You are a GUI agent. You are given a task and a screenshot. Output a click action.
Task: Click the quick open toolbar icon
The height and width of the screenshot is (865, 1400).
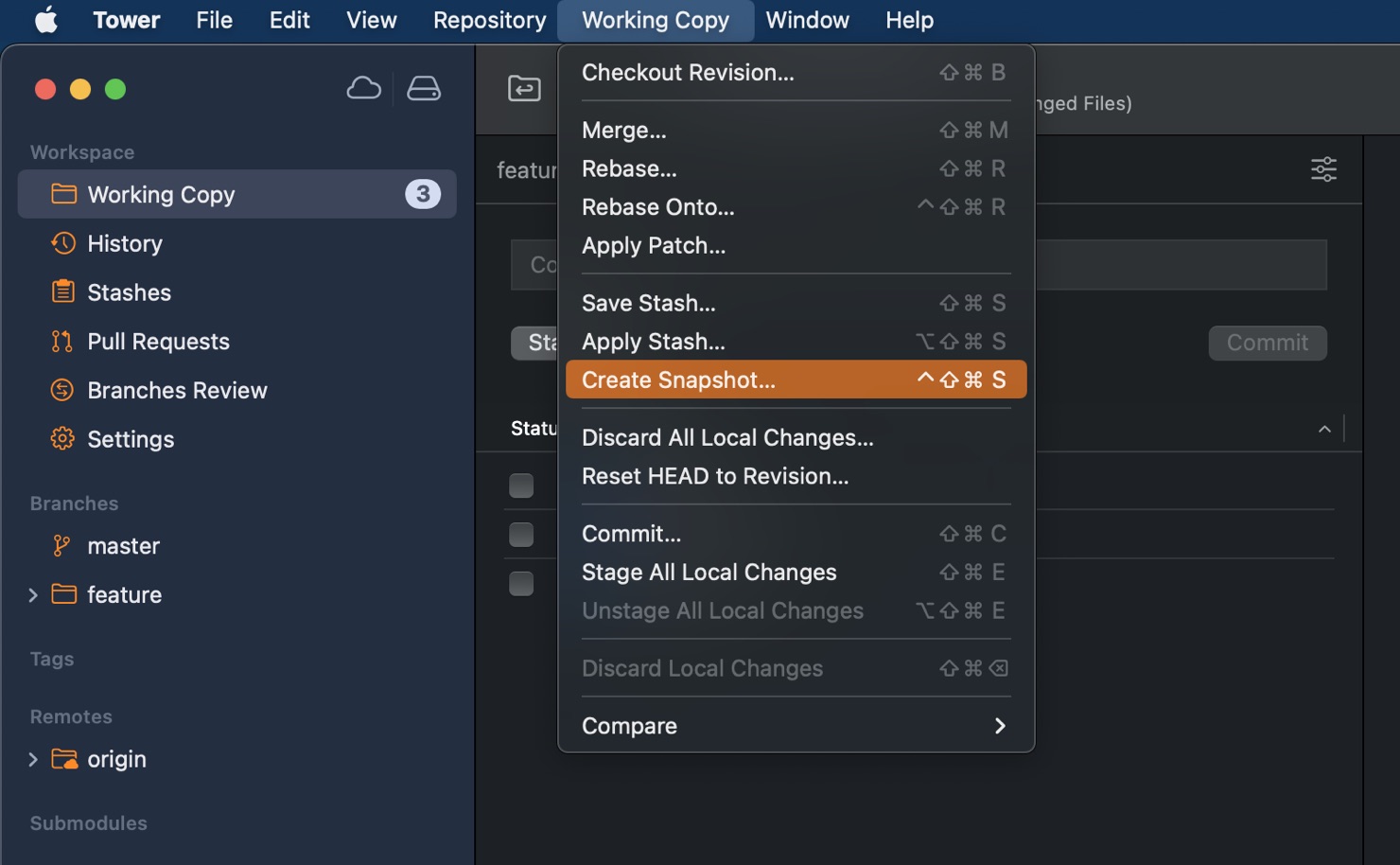click(524, 89)
